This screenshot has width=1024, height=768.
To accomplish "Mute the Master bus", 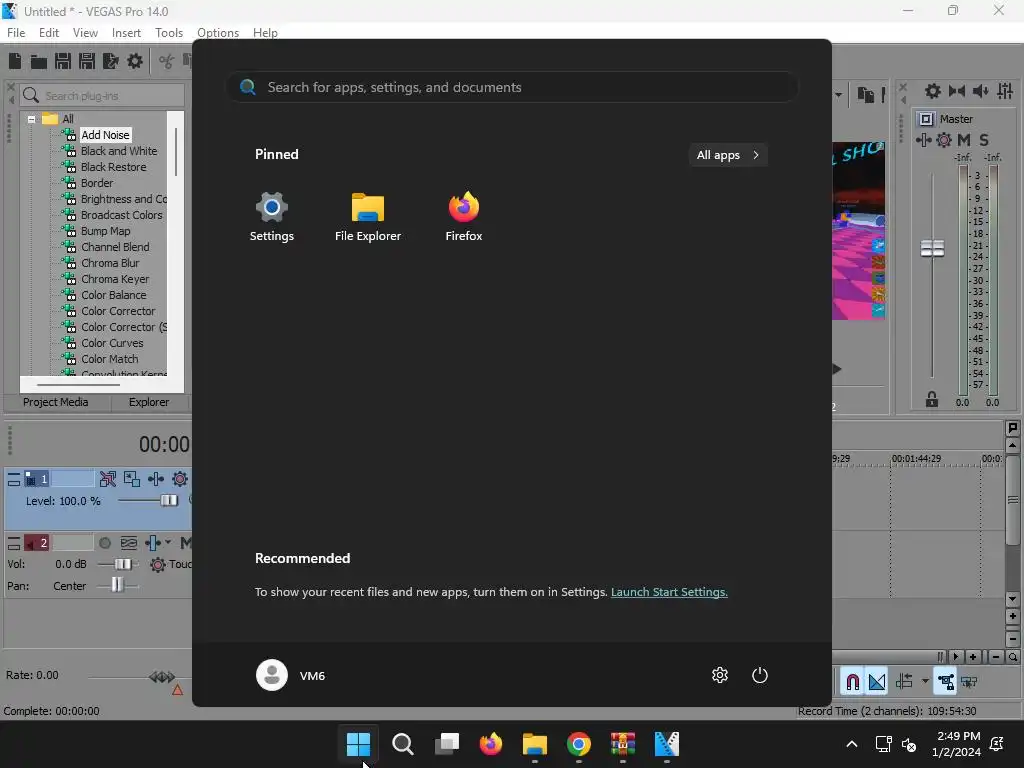I will 964,140.
